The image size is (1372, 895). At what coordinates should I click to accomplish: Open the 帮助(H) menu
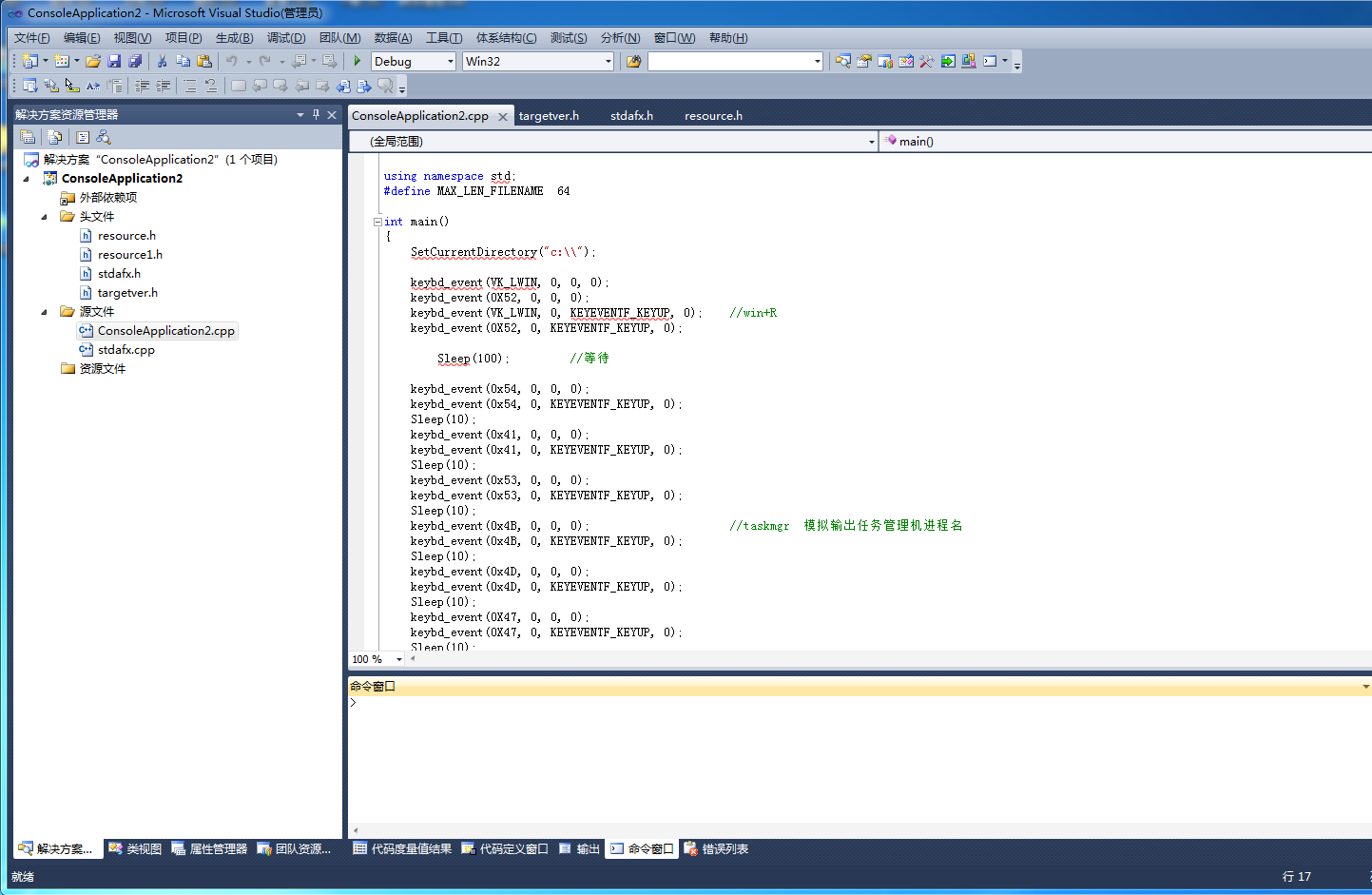pos(728,37)
